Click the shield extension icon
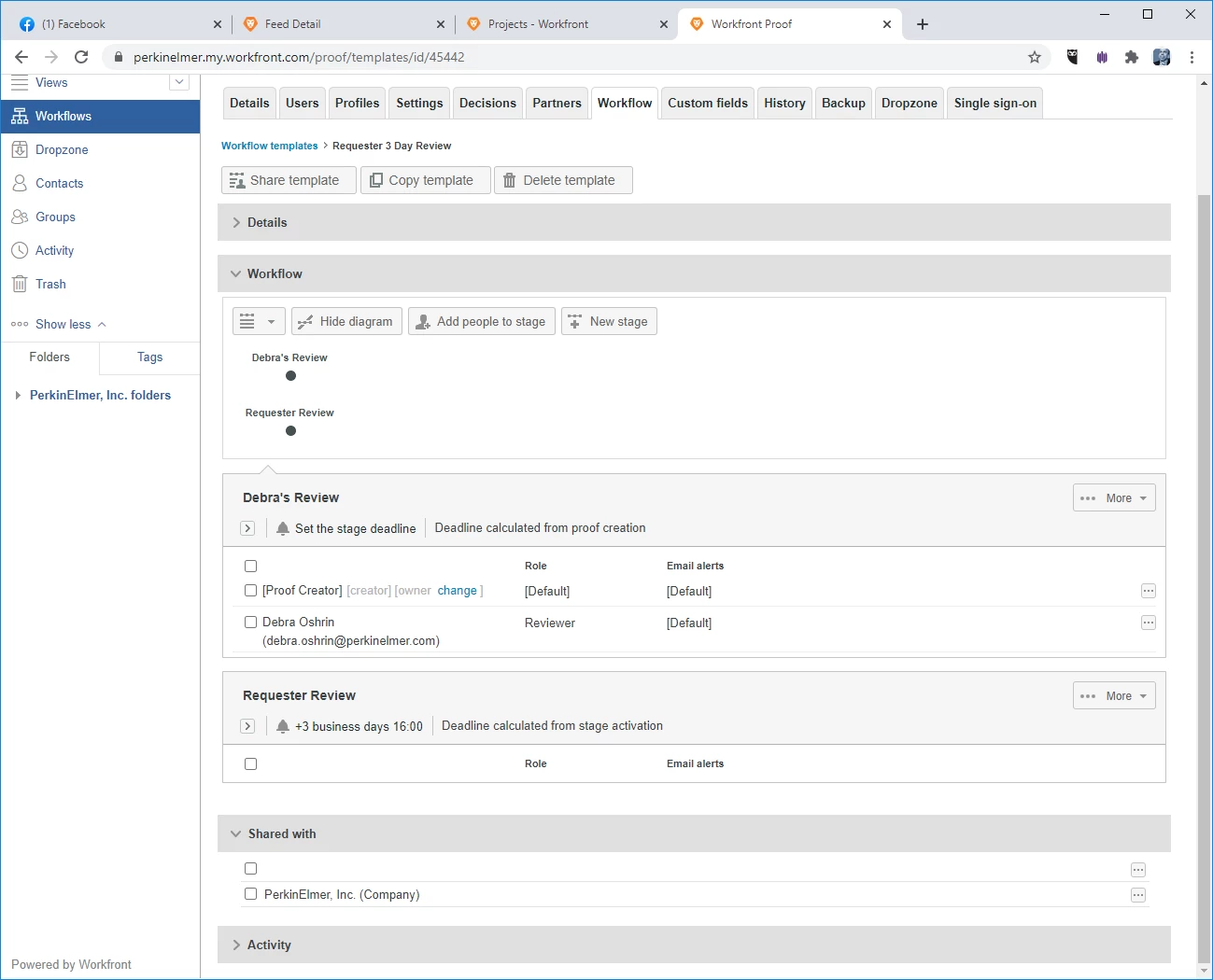 coord(1072,57)
